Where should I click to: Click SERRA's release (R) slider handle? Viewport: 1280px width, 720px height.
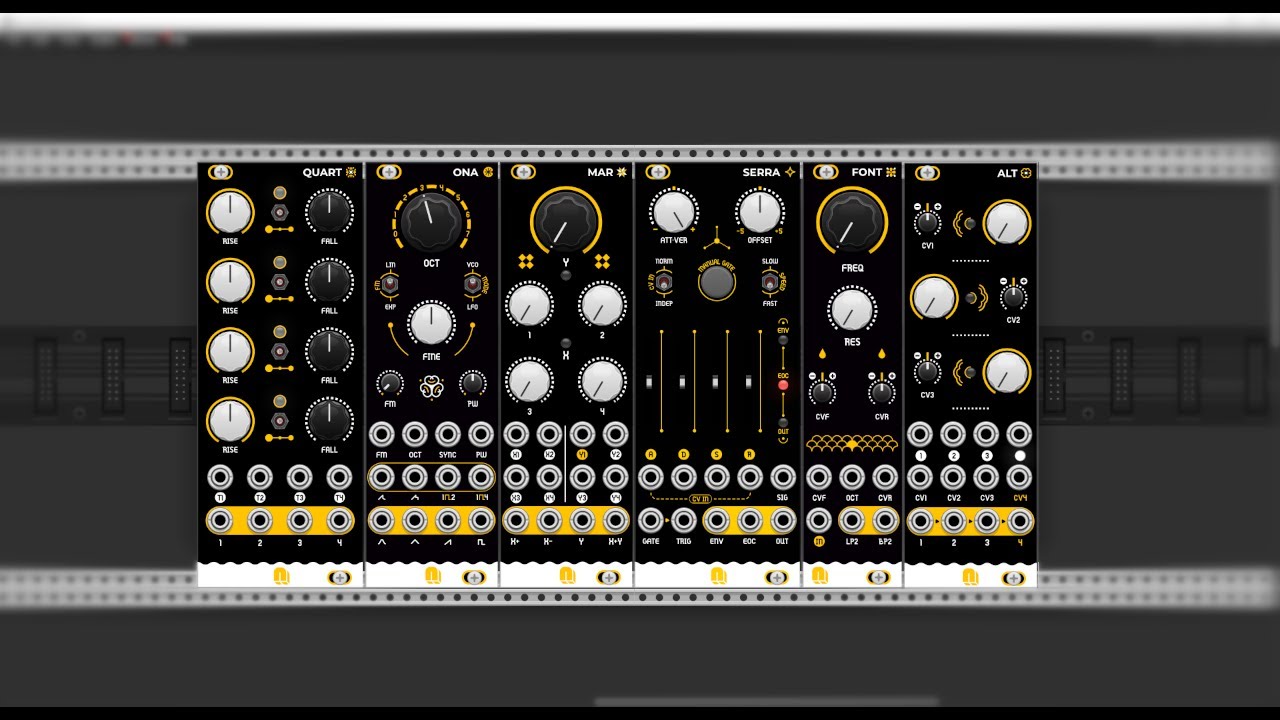(x=749, y=382)
